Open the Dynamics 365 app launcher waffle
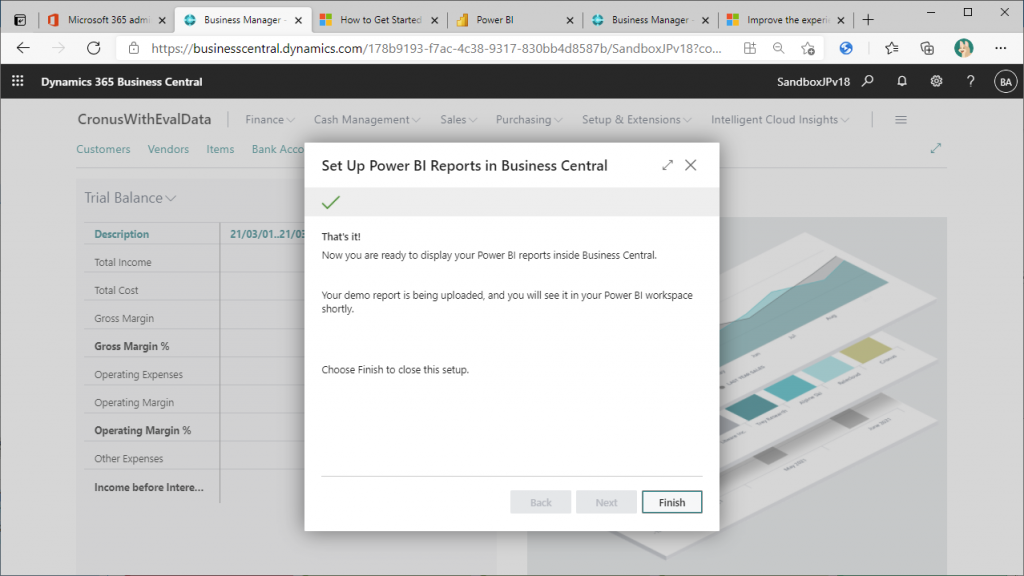The width and height of the screenshot is (1024, 576). point(18,81)
